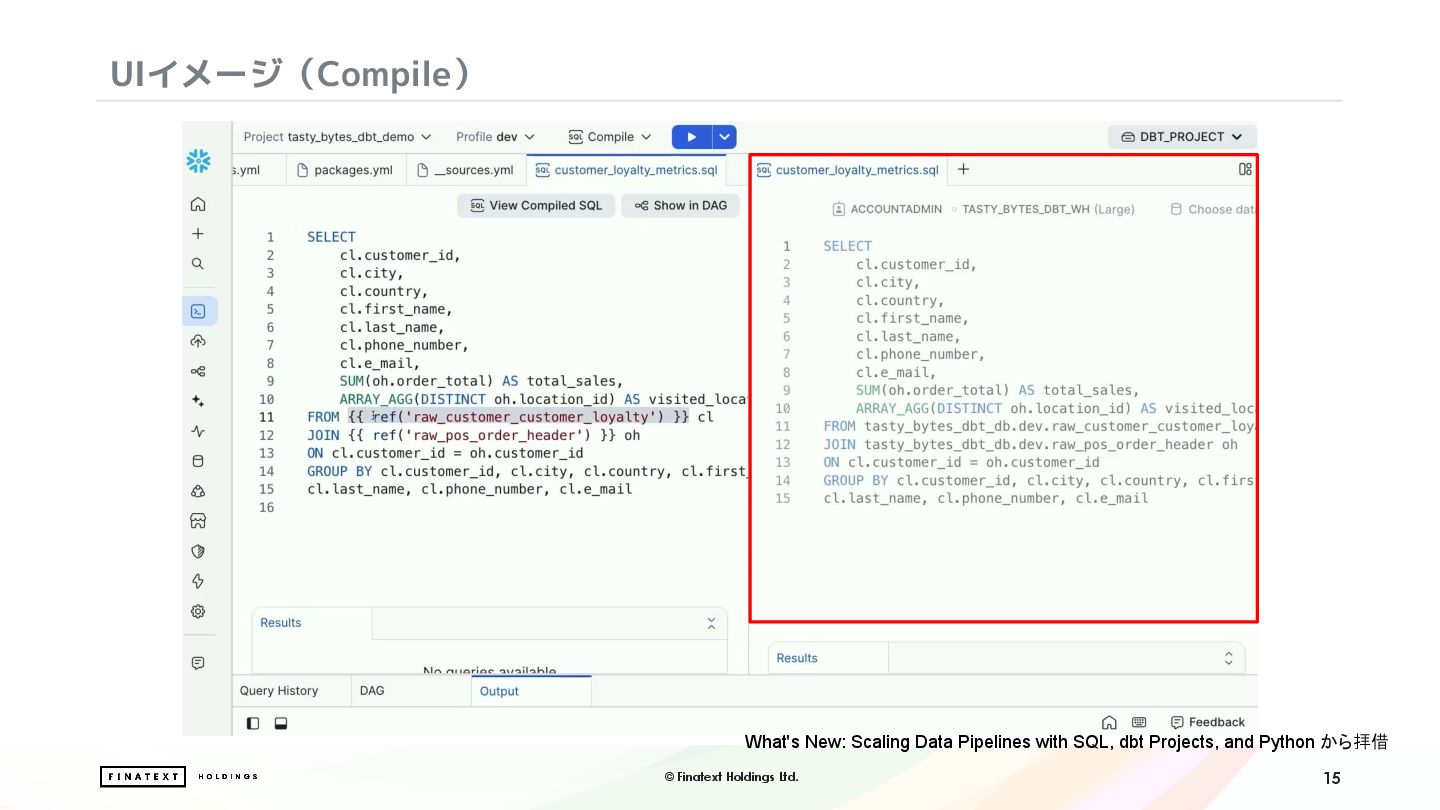Open the gear Admin icon in sidebar
The width and height of the screenshot is (1440, 810).
198,611
